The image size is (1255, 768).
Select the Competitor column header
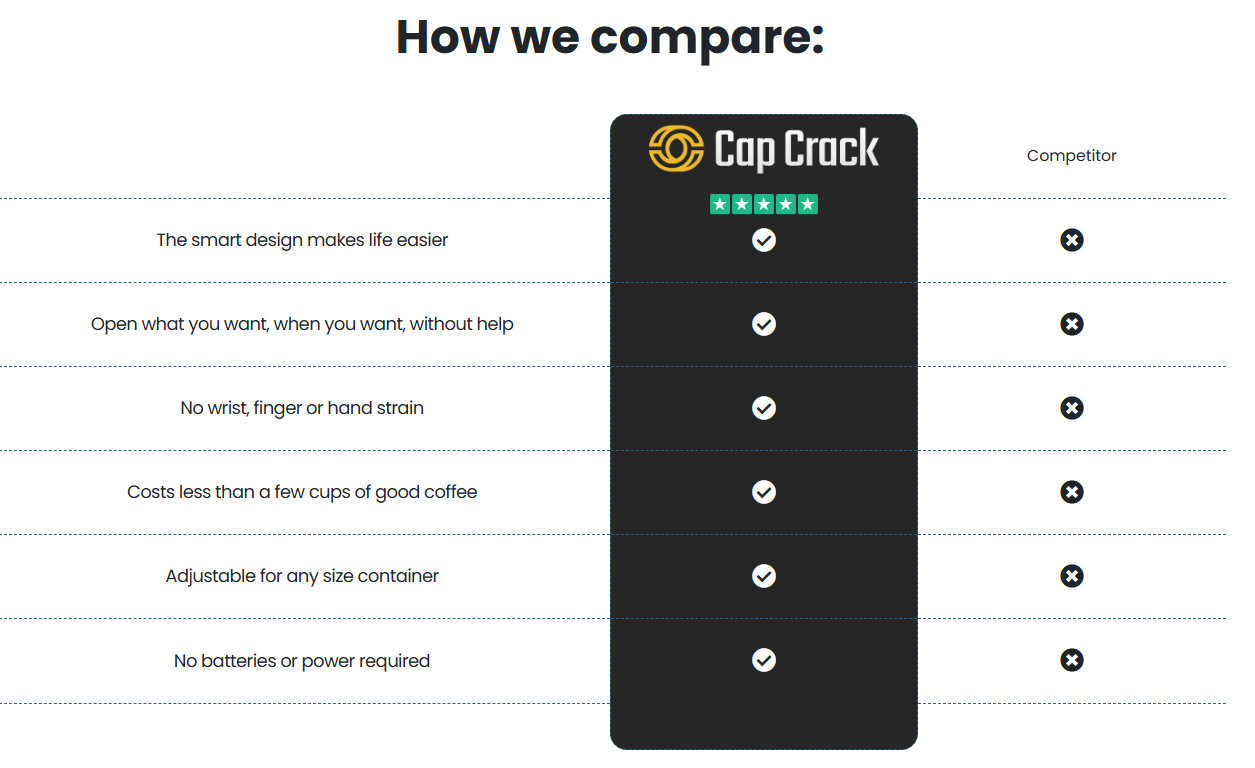click(x=1072, y=156)
